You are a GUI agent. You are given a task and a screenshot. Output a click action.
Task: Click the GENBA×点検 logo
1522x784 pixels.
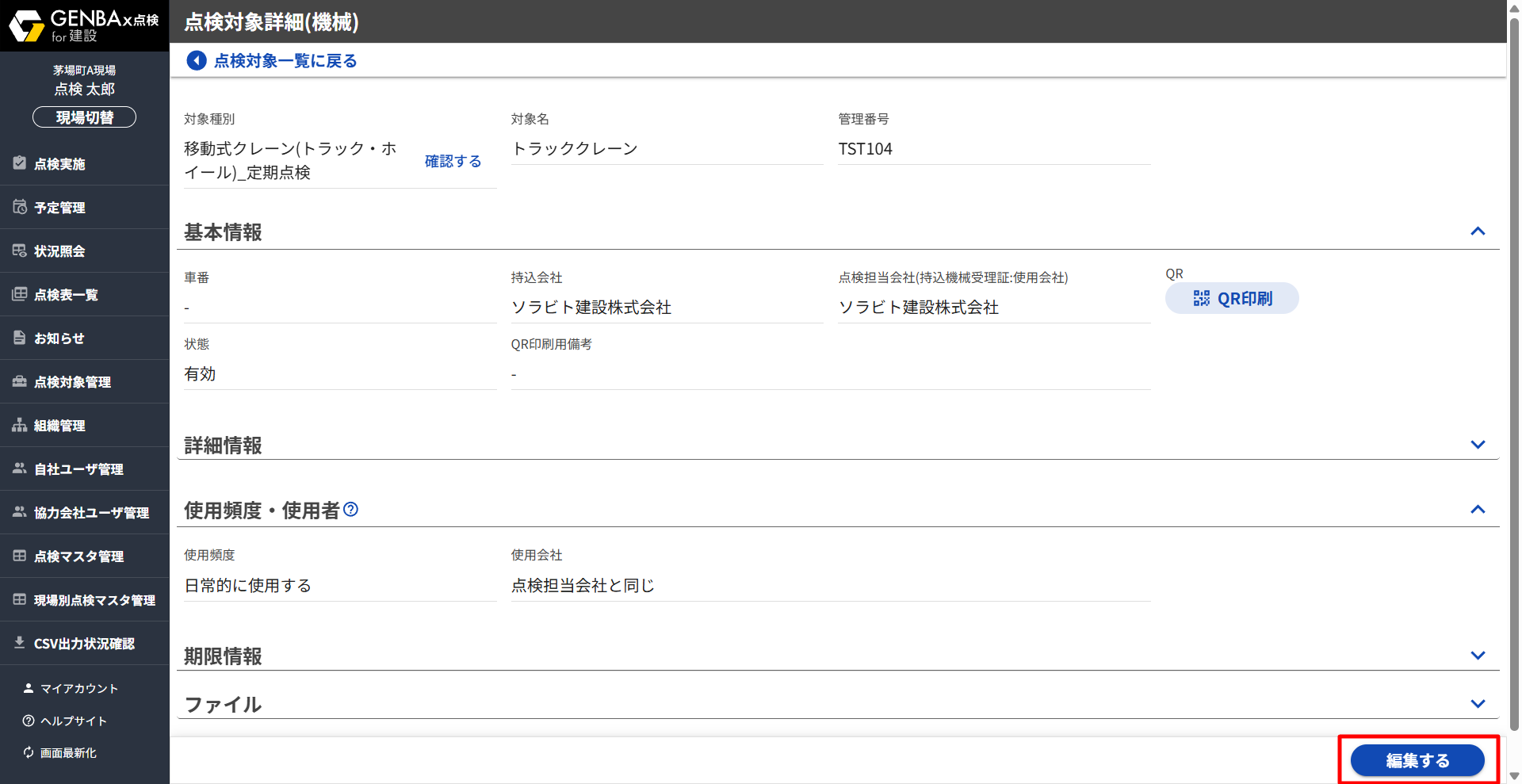(x=84, y=25)
